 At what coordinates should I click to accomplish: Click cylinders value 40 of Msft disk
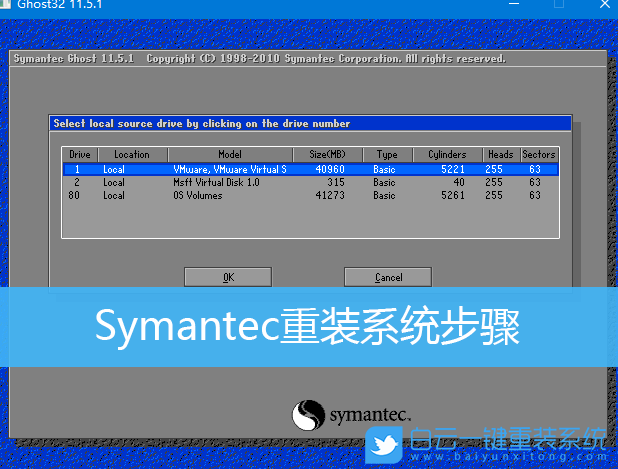tap(459, 182)
